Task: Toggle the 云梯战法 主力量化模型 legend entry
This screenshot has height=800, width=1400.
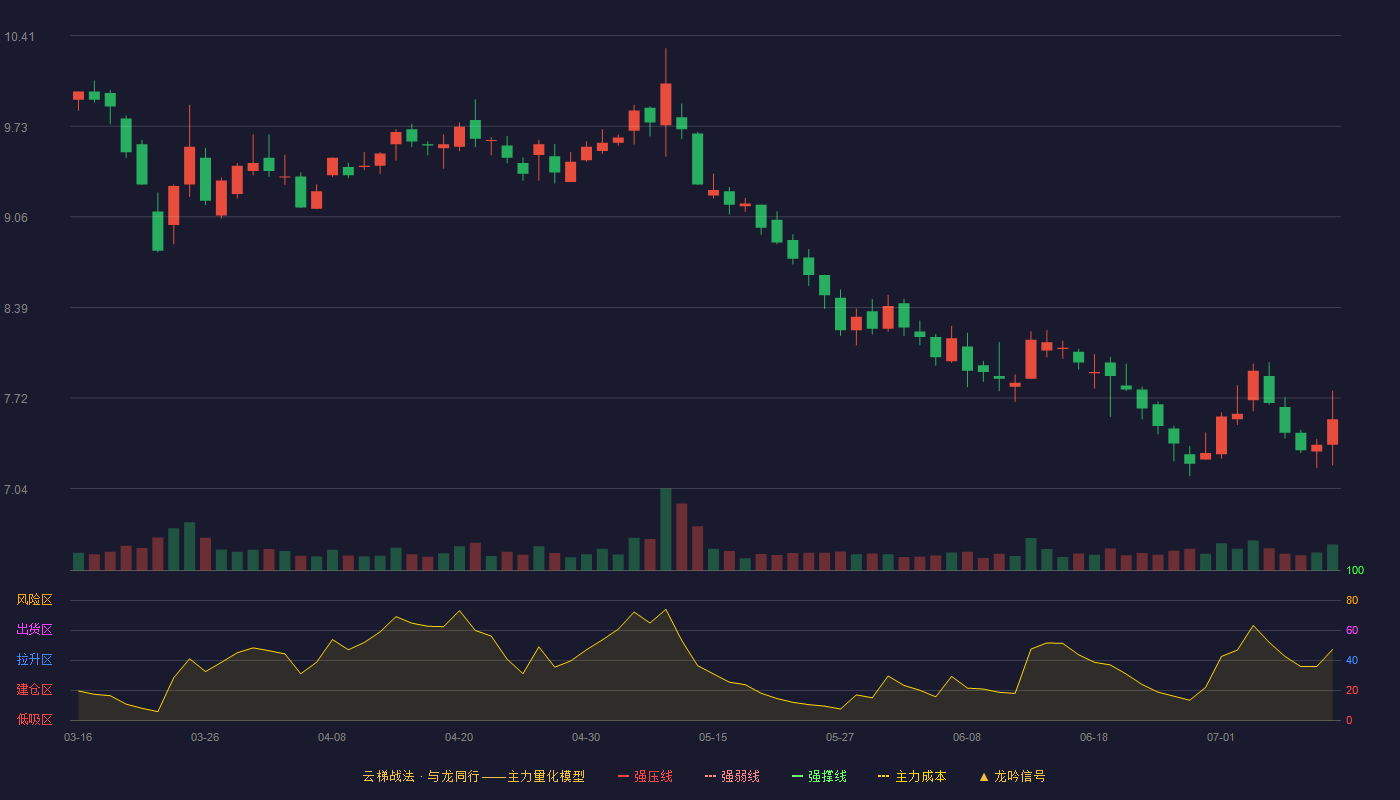Action: tap(473, 776)
